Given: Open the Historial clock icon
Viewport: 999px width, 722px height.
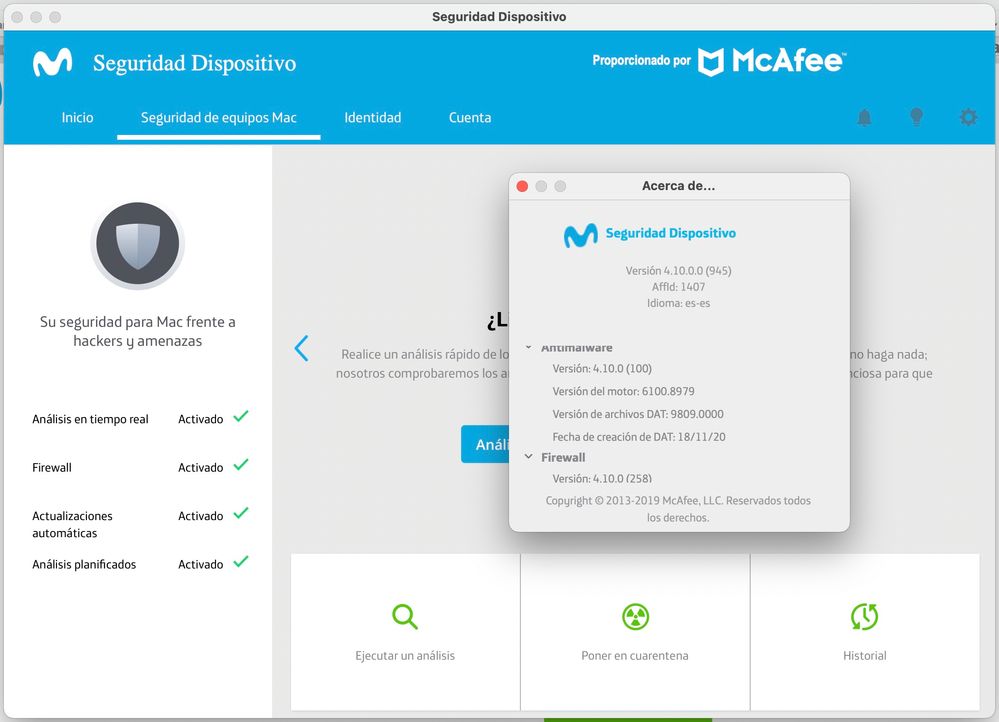Looking at the screenshot, I should click(x=864, y=616).
